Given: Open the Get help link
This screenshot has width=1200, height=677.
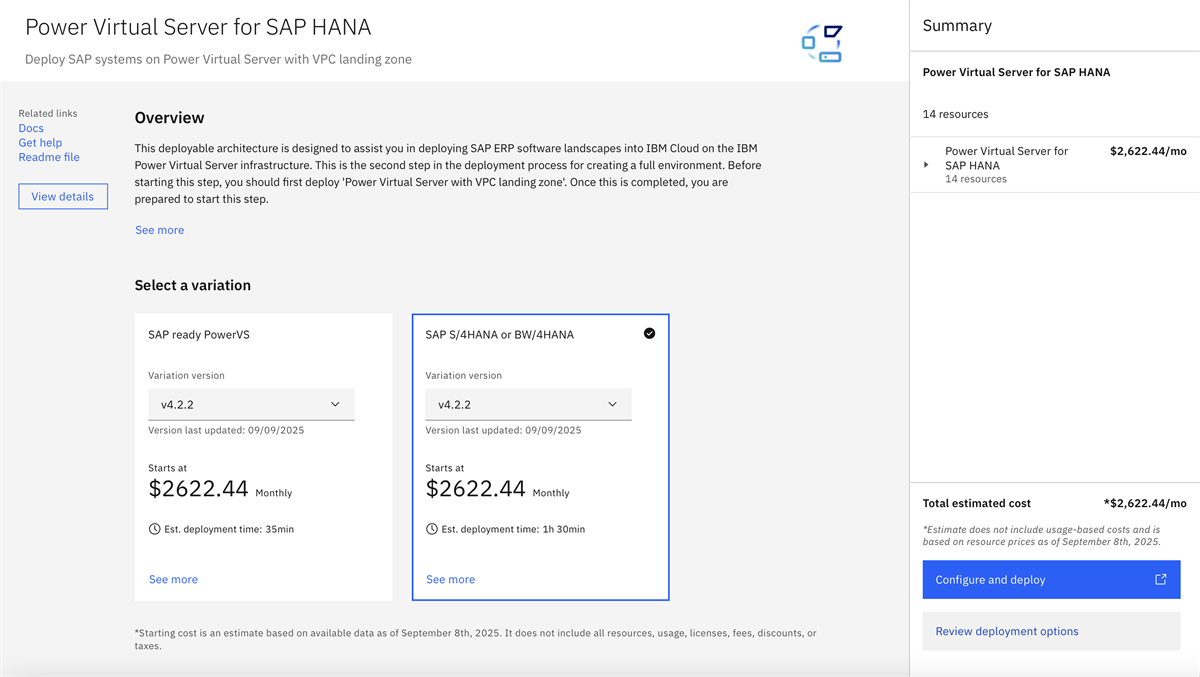Looking at the screenshot, I should click(x=40, y=143).
